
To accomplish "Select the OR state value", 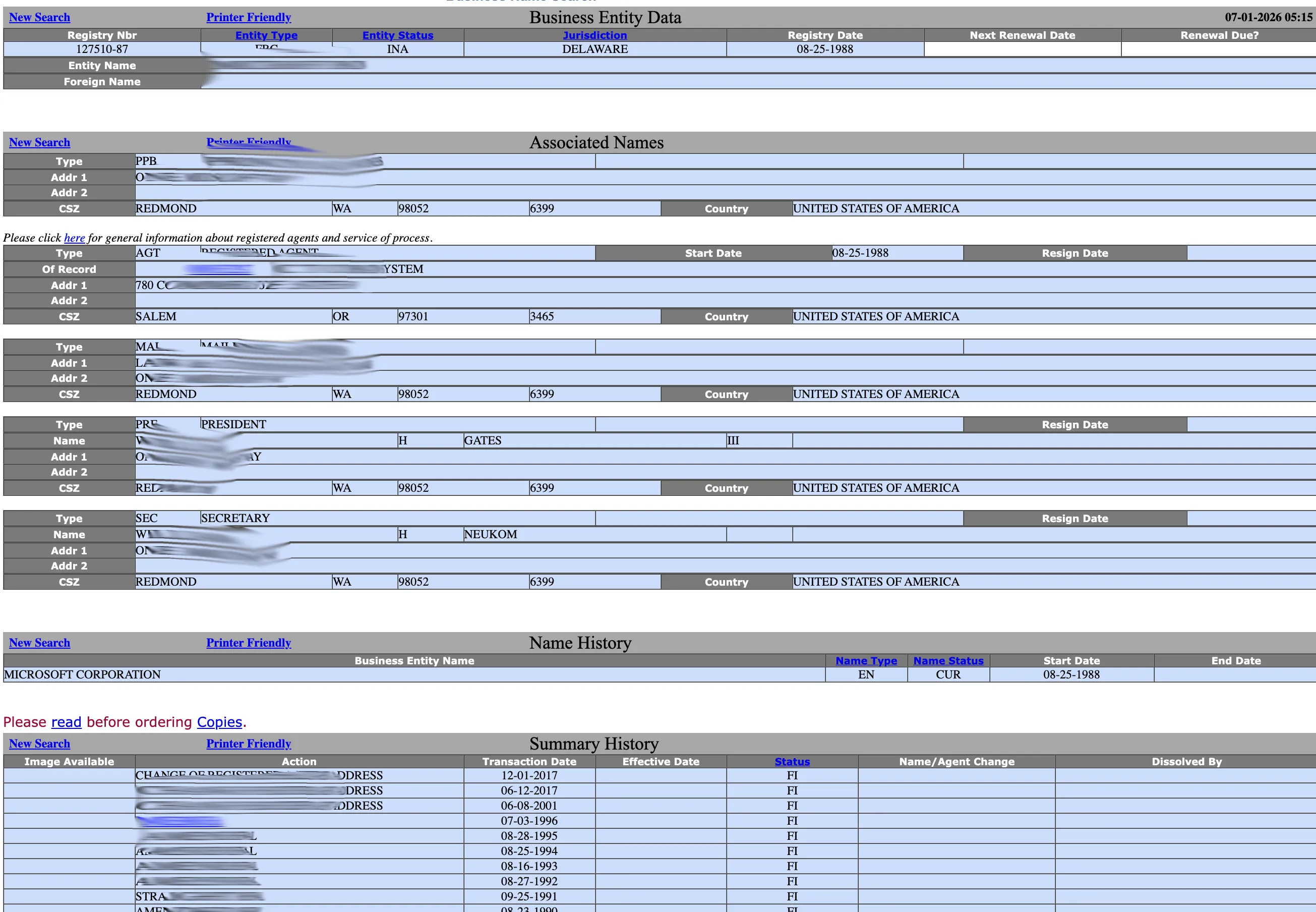I will tap(341, 317).
